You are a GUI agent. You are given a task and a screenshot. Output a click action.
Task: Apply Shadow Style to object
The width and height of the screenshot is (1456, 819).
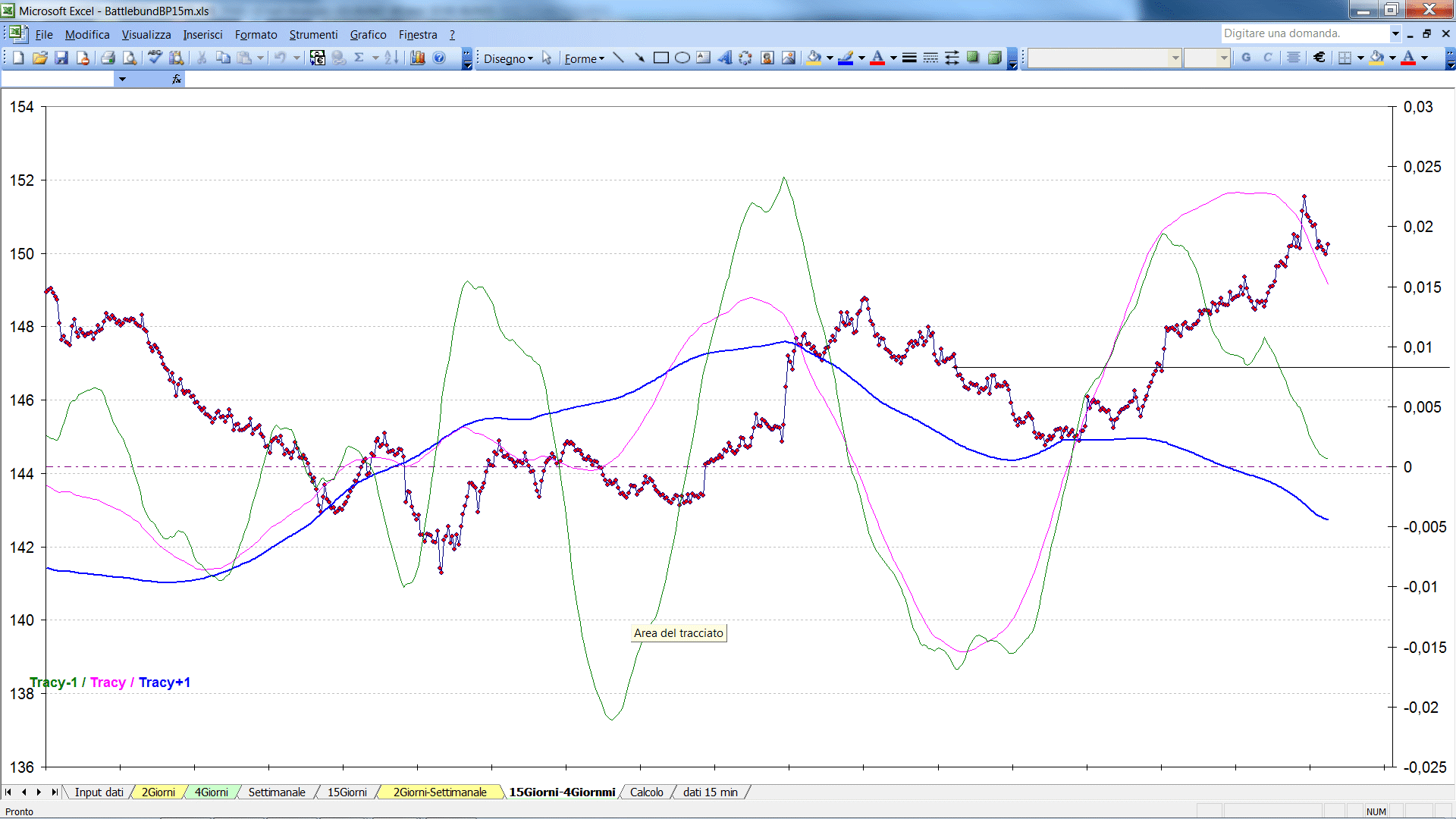[x=974, y=58]
